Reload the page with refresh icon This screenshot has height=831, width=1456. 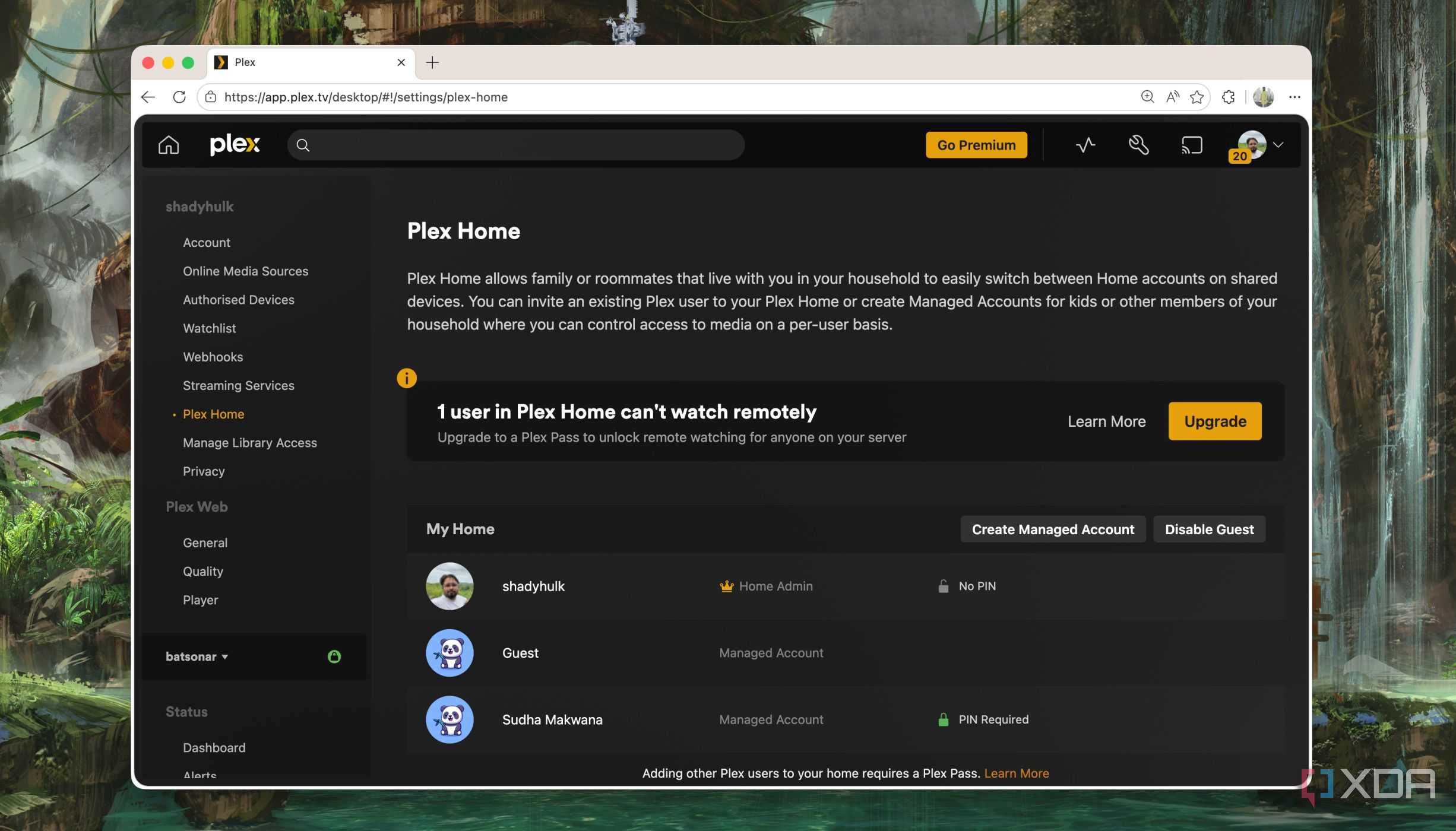tap(179, 97)
